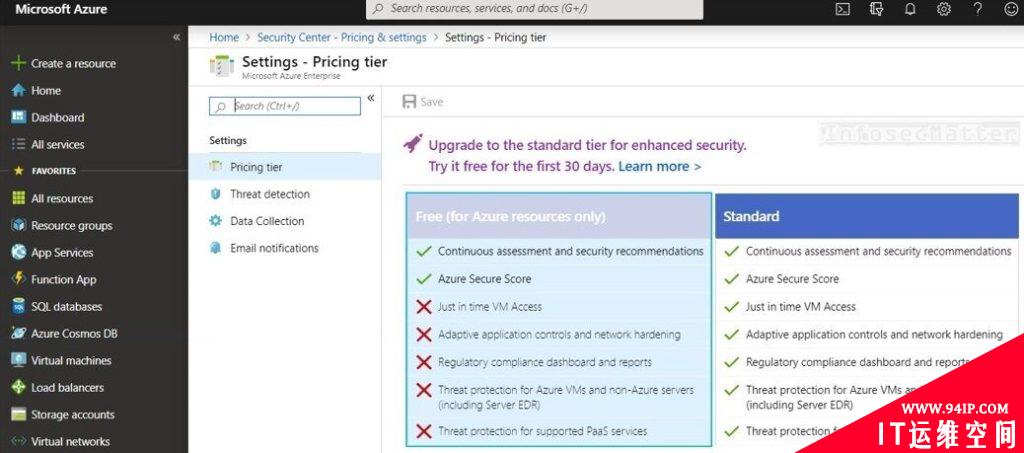This screenshot has width=1024, height=453.
Task: Click the help question mark icon
Action: coord(978,9)
